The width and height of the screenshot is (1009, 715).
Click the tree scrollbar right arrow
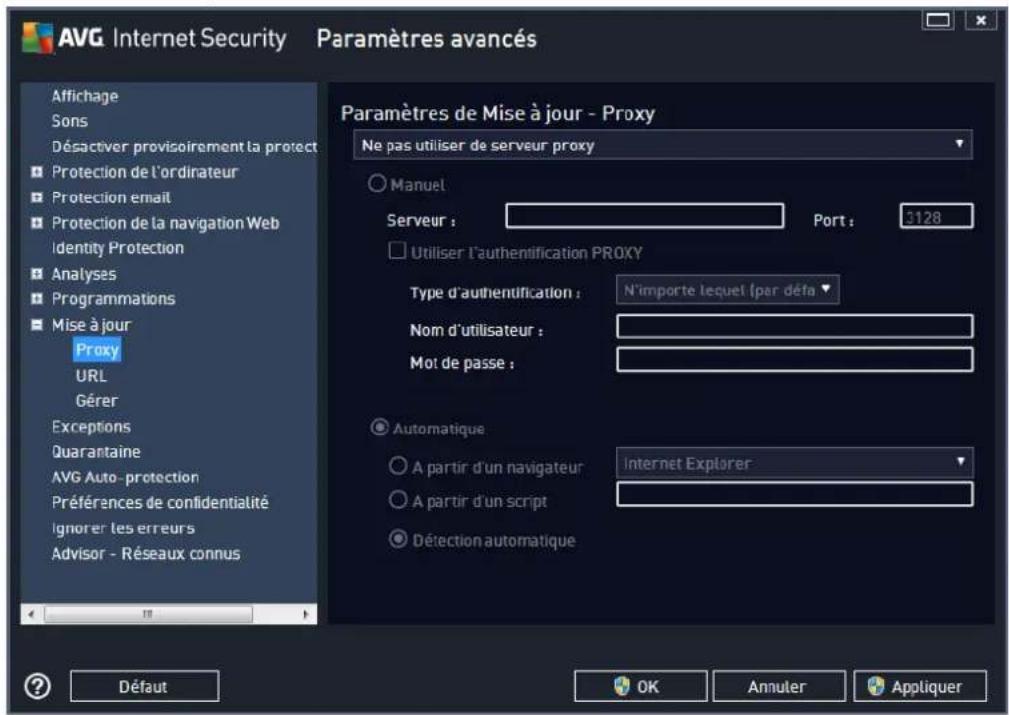(306, 614)
